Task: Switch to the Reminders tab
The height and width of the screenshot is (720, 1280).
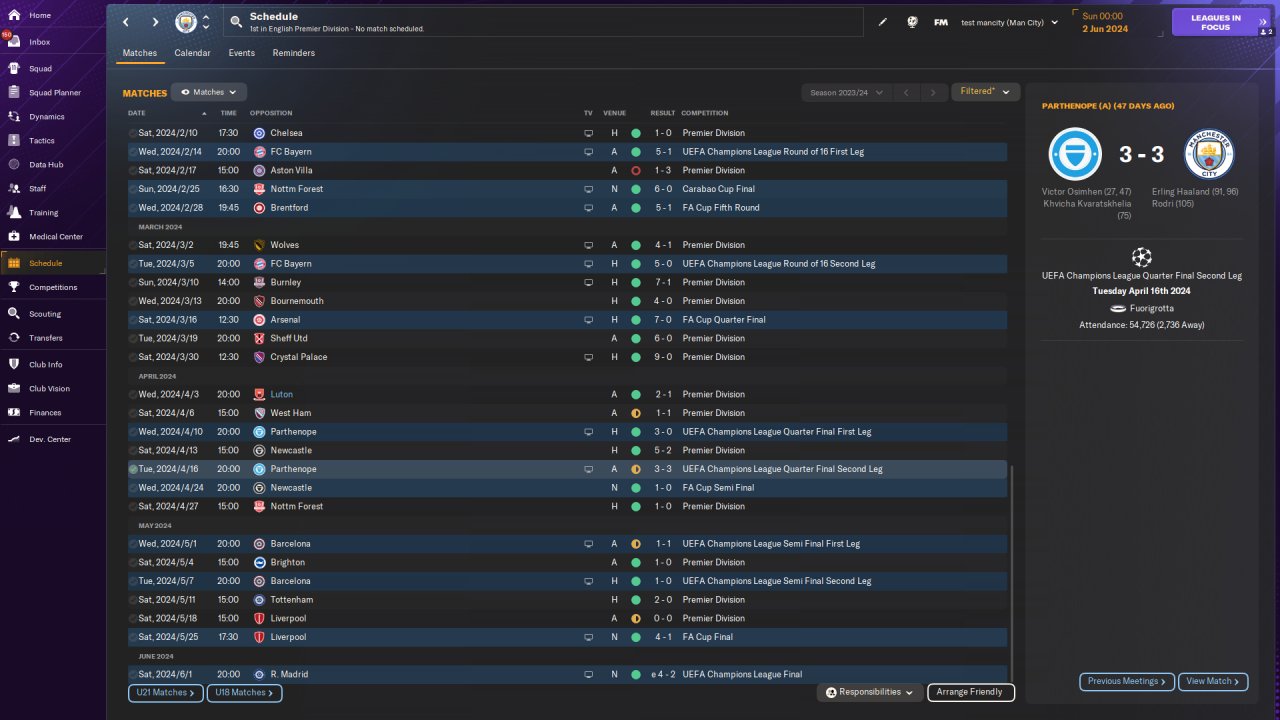Action: 293,53
